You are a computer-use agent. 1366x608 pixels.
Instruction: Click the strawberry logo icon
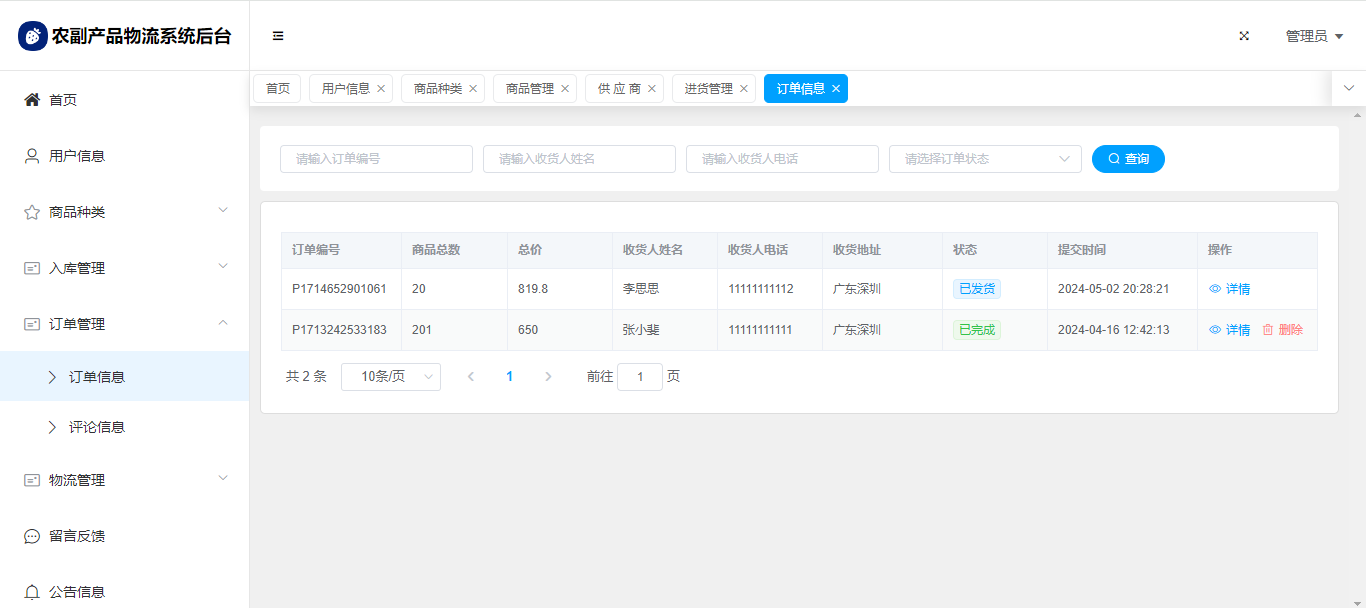click(33, 36)
